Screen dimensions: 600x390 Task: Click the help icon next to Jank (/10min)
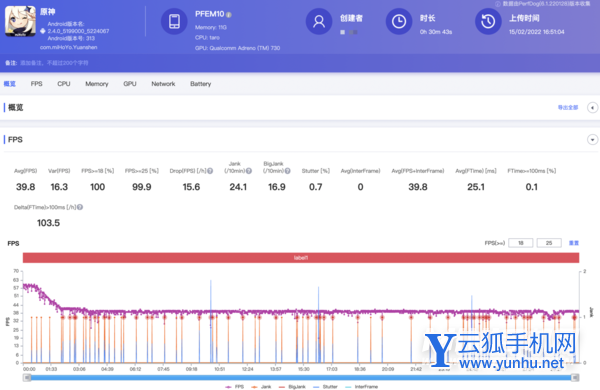coord(249,171)
